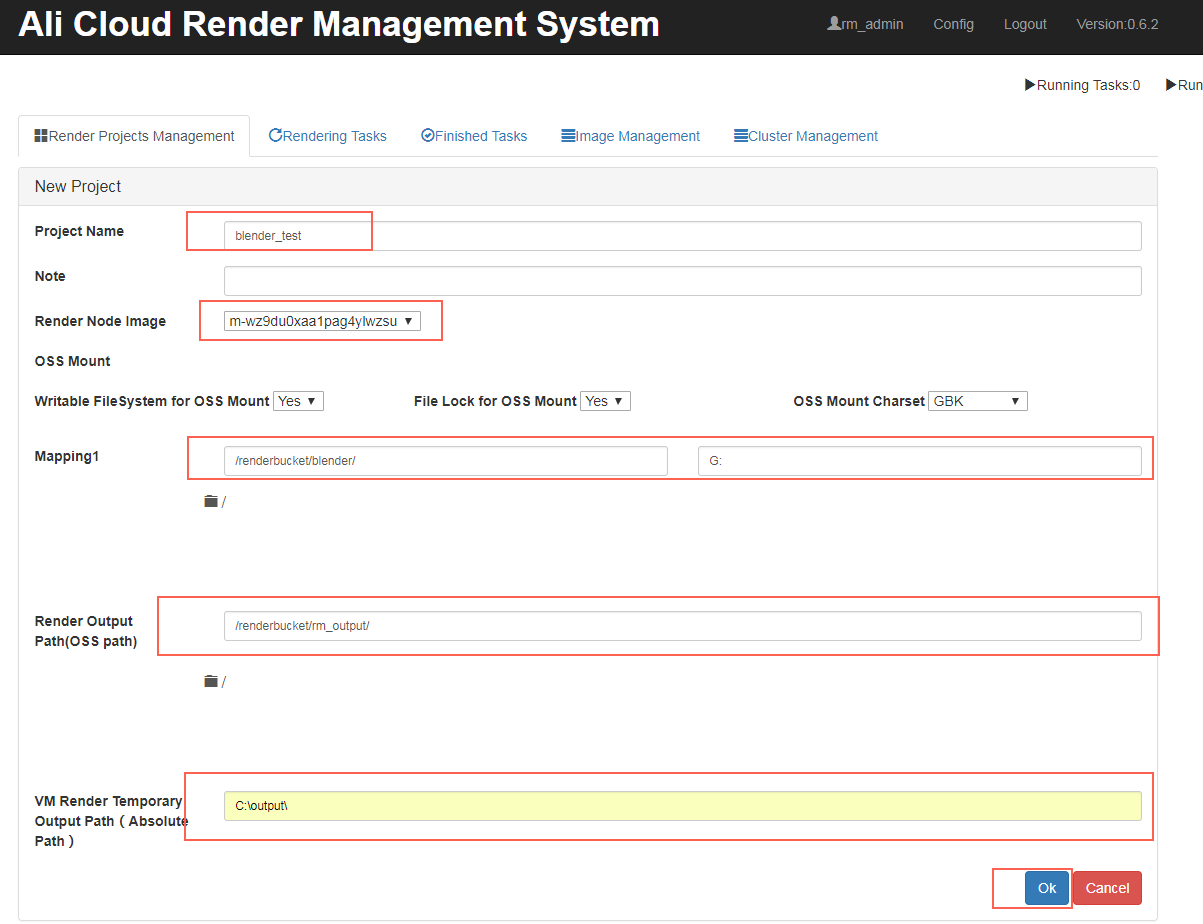
Task: Open the OSS Mount Charset dropdown
Action: 978,401
